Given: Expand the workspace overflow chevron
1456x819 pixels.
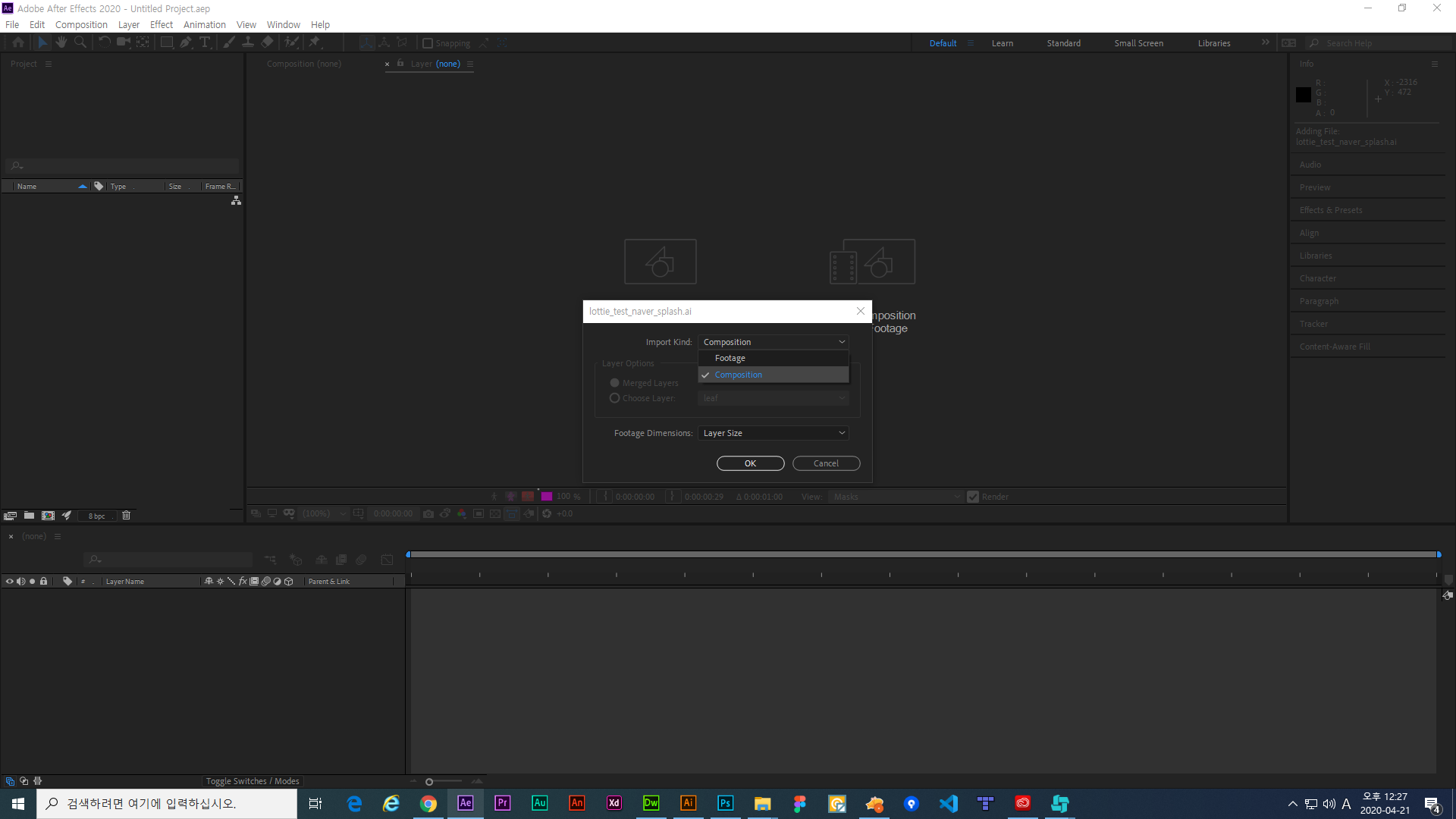Looking at the screenshot, I should 1265,42.
